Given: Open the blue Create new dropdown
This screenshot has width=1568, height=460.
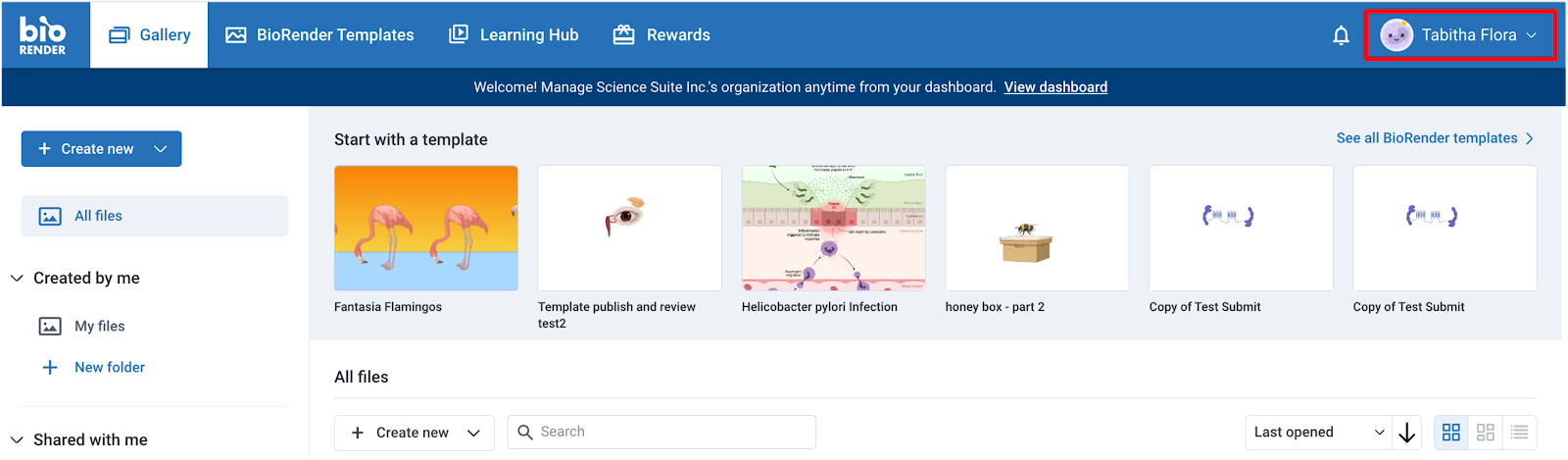Looking at the screenshot, I should click(101, 149).
